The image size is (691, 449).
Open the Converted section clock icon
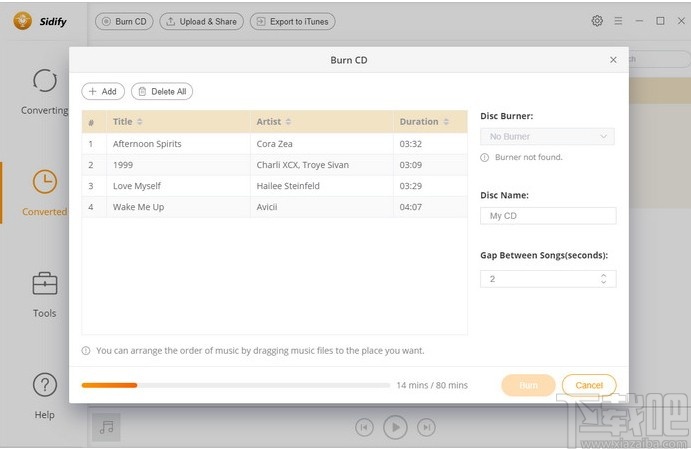[x=45, y=182]
